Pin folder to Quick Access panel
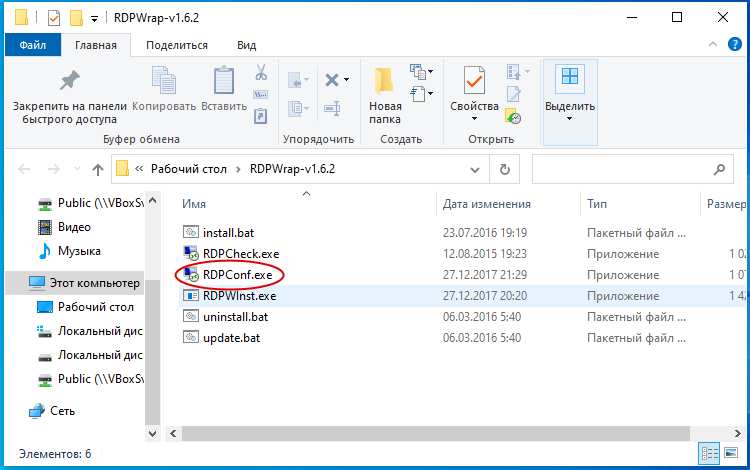750x470 pixels. (x=69, y=97)
